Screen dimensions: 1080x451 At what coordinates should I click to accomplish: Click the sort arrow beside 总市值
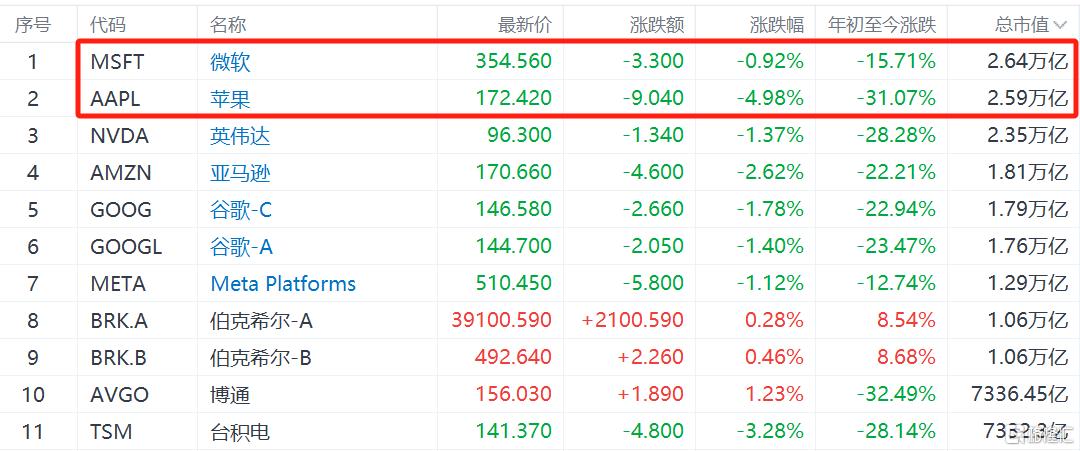(1061, 25)
